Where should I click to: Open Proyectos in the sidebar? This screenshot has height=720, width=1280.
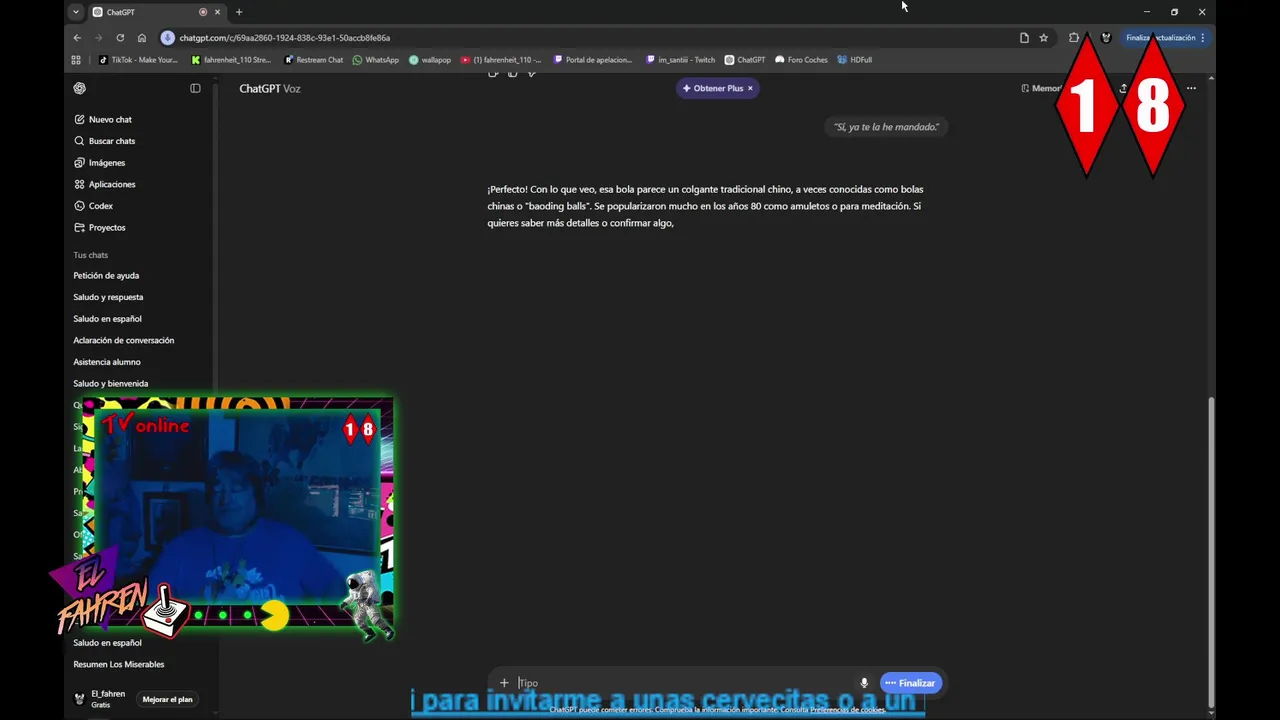coord(107,228)
